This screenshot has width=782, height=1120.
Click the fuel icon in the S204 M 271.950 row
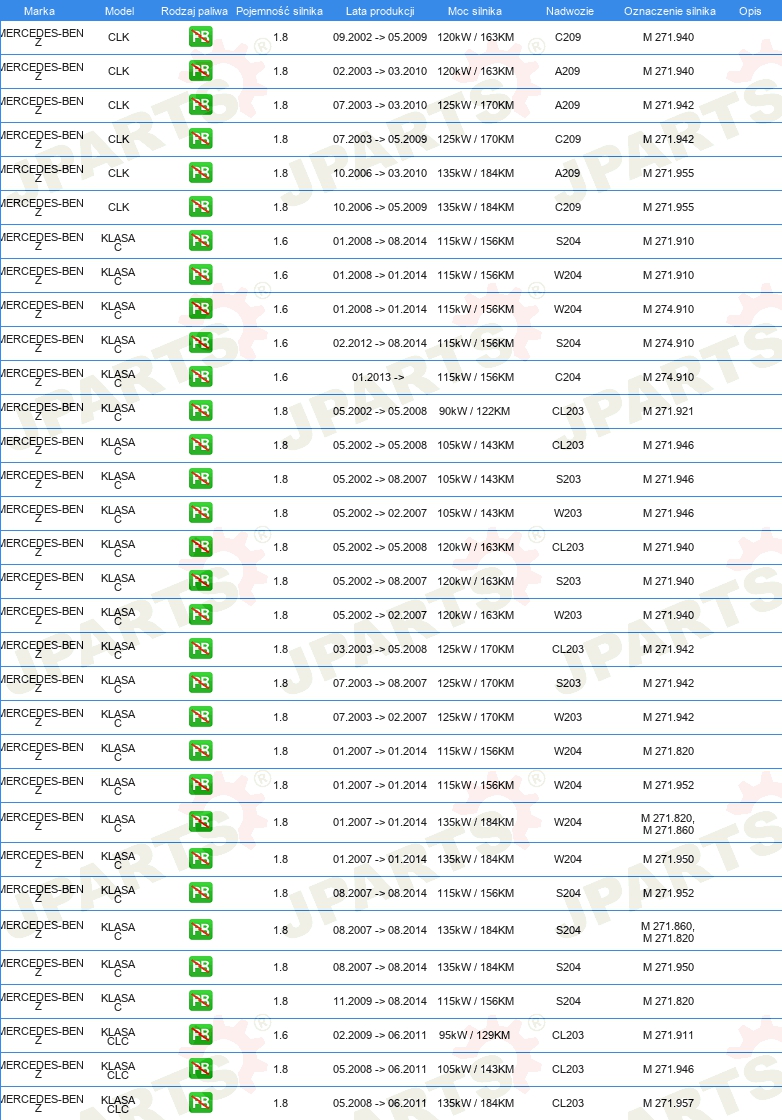(x=201, y=966)
